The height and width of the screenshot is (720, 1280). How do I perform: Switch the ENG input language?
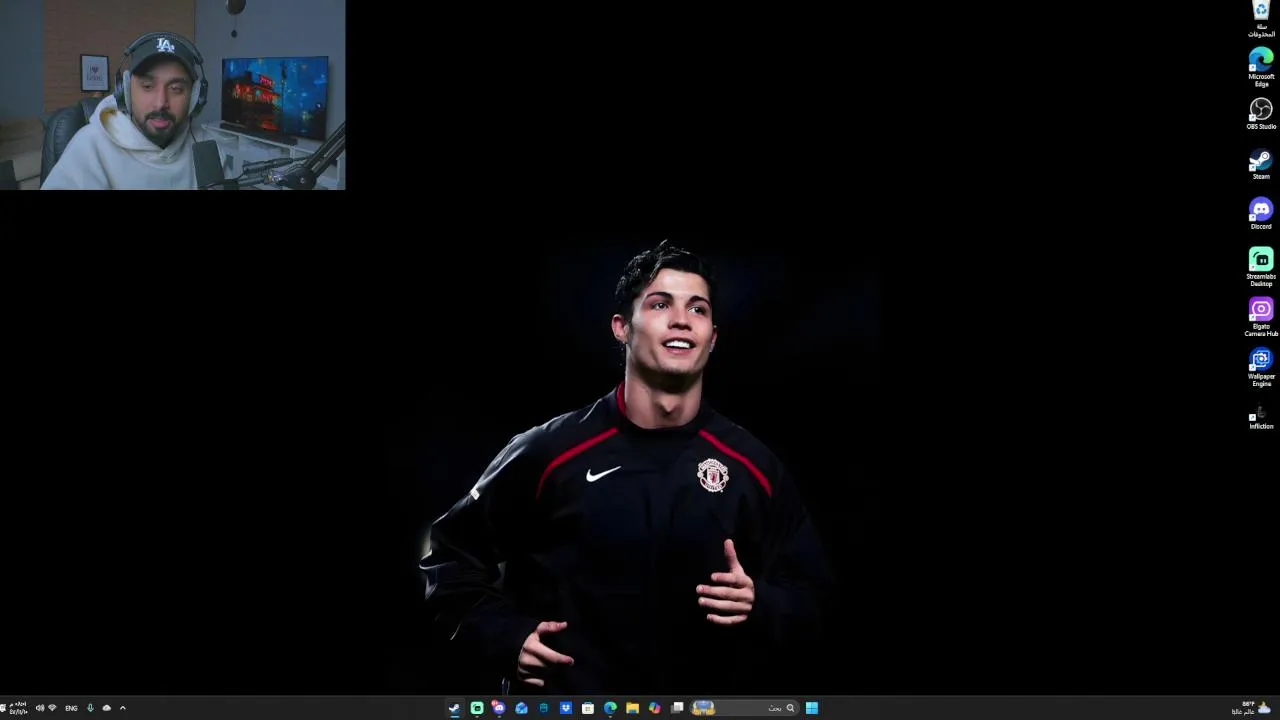(71, 708)
